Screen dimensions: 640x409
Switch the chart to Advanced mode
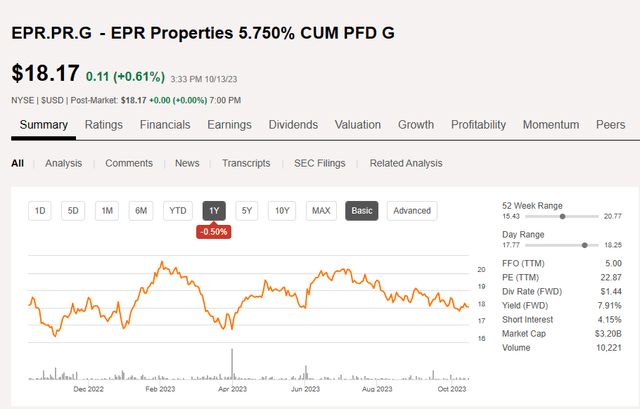[412, 210]
